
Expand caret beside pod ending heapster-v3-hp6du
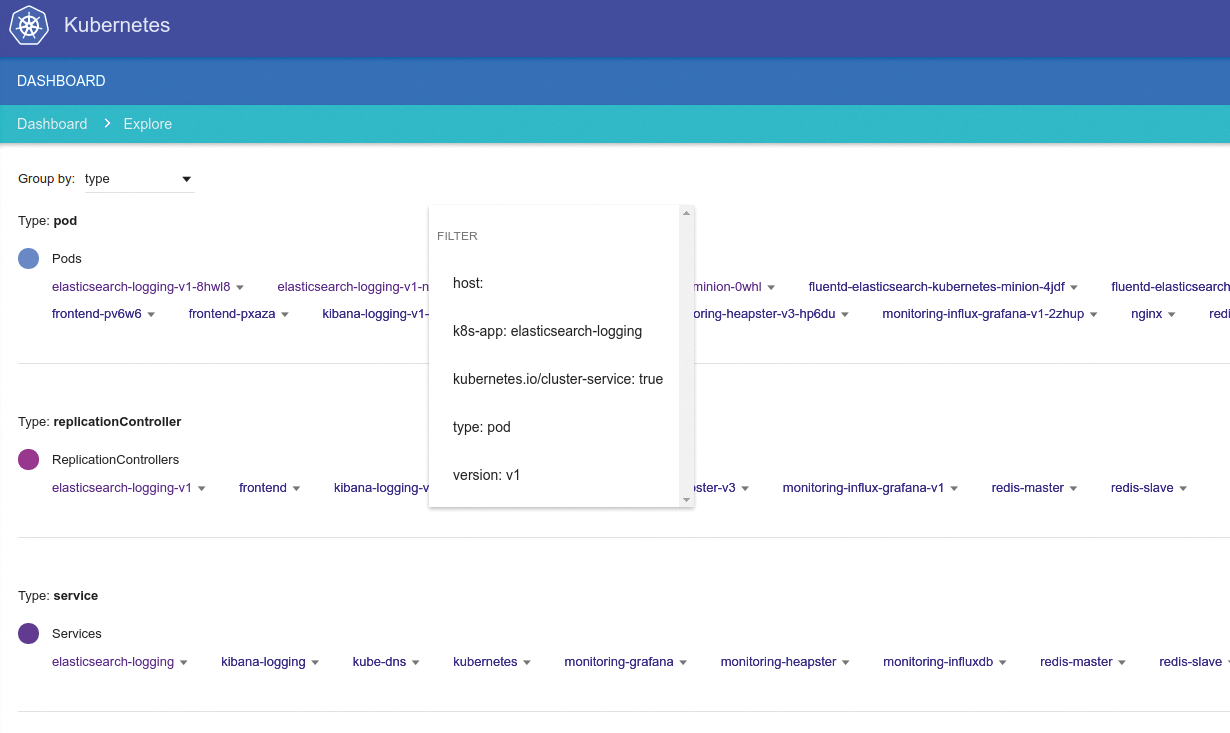tap(845, 315)
